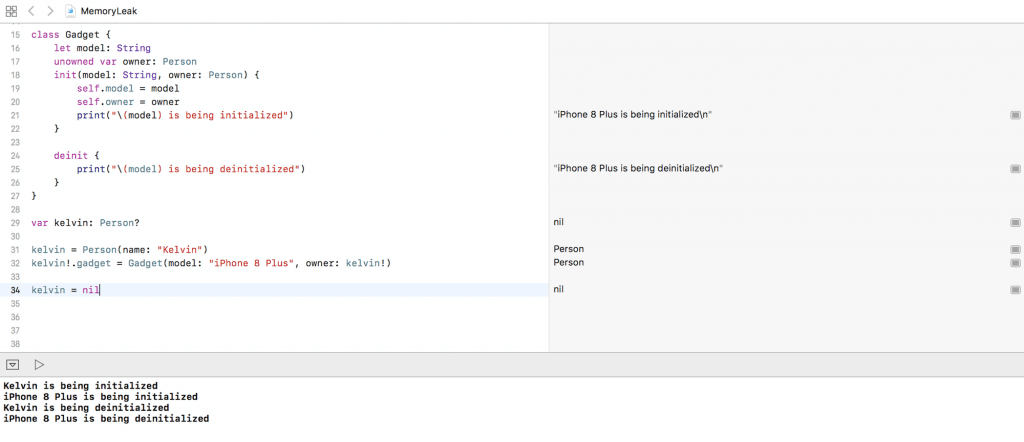Open Quick Look for line 31 Person result

pos(1015,249)
